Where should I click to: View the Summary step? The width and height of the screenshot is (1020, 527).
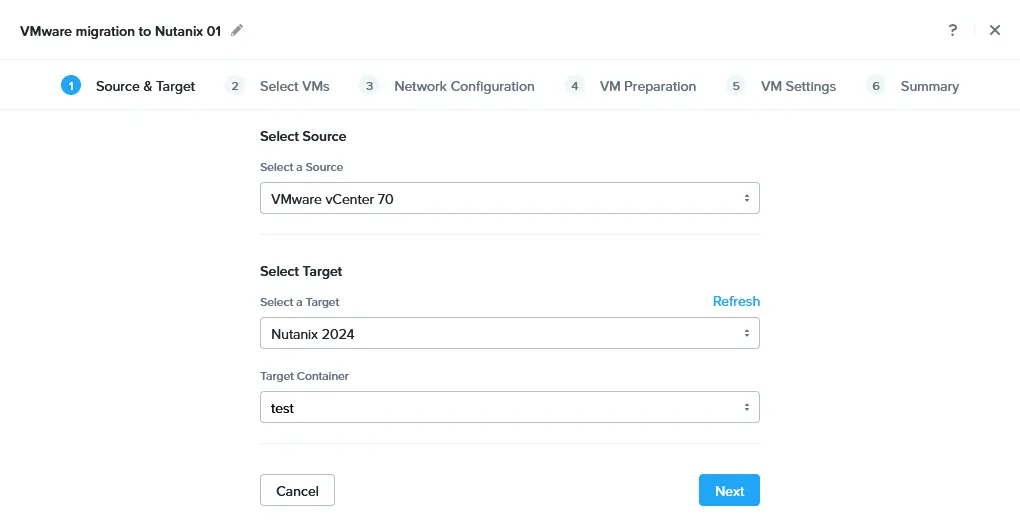(x=930, y=87)
